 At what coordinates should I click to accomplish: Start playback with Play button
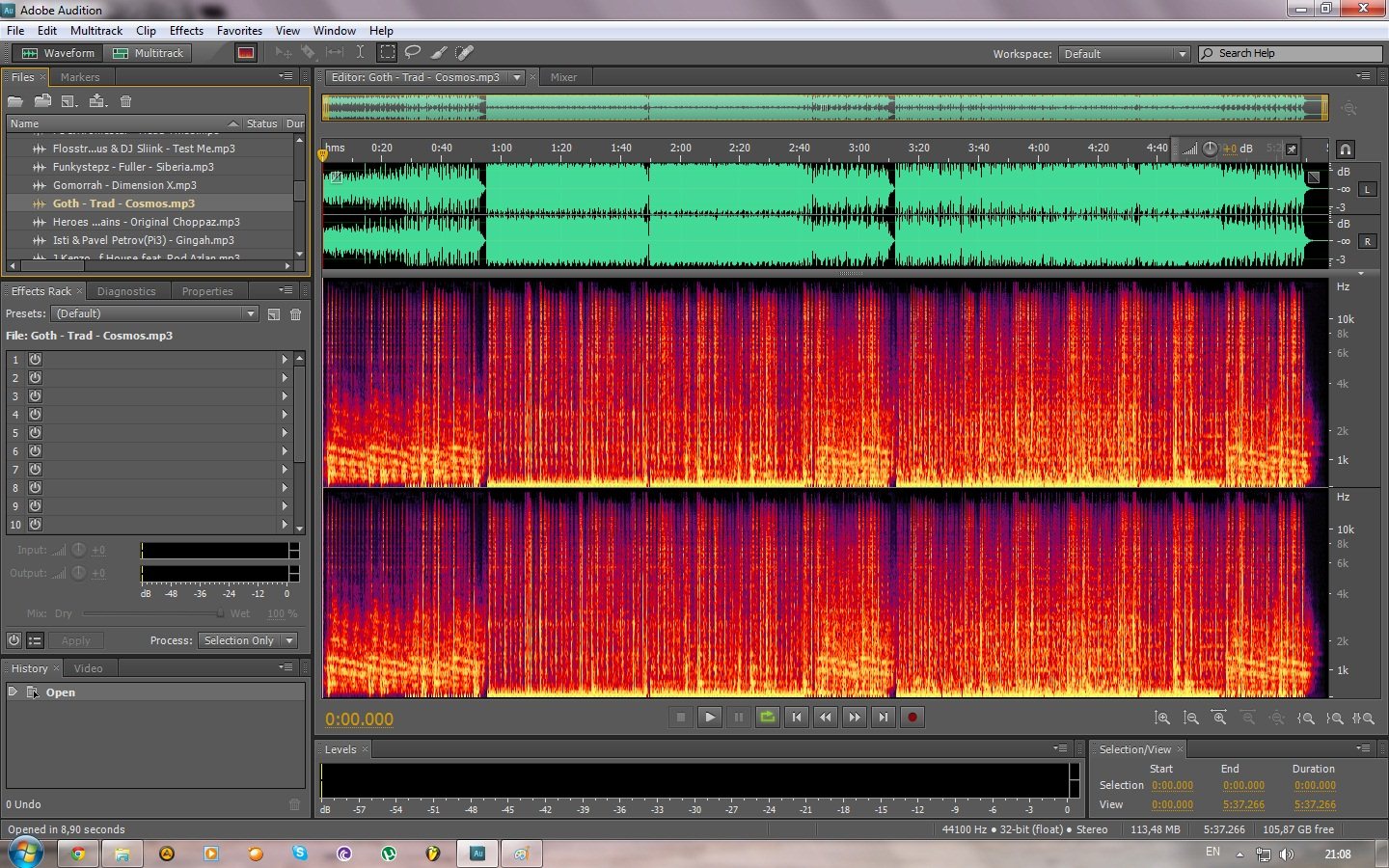(x=710, y=718)
